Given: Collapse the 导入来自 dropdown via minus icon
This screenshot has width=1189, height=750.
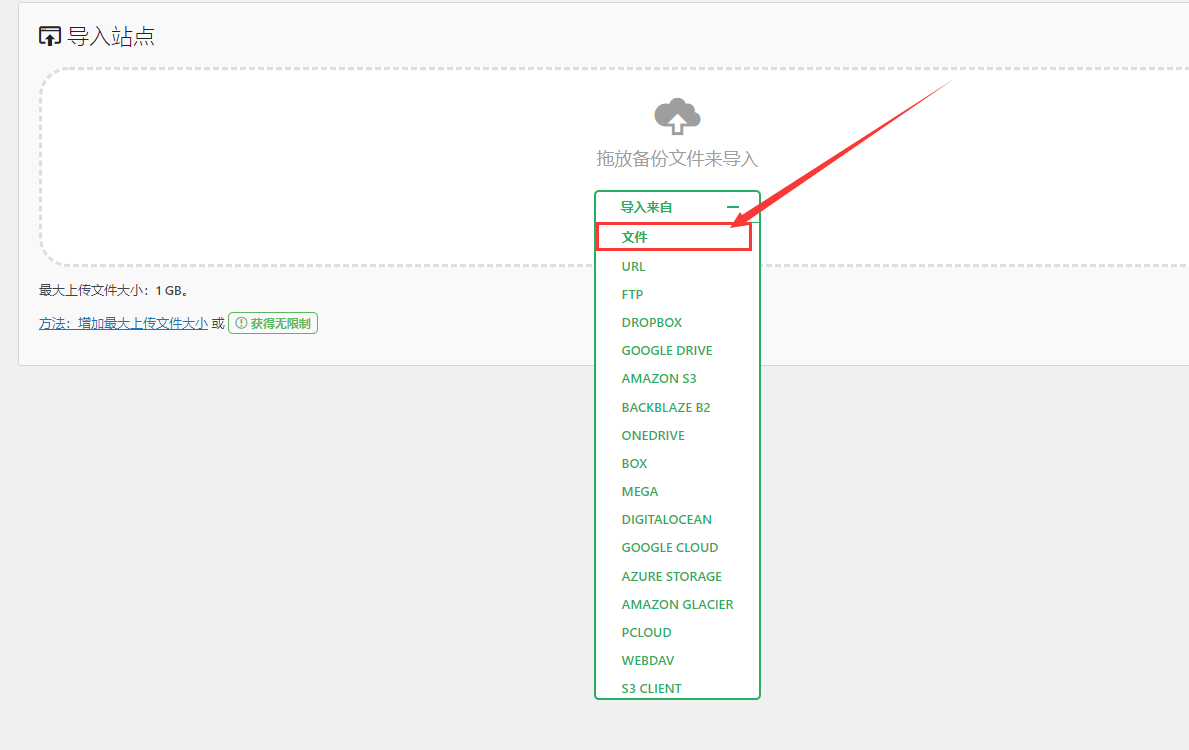Looking at the screenshot, I should click(x=733, y=206).
